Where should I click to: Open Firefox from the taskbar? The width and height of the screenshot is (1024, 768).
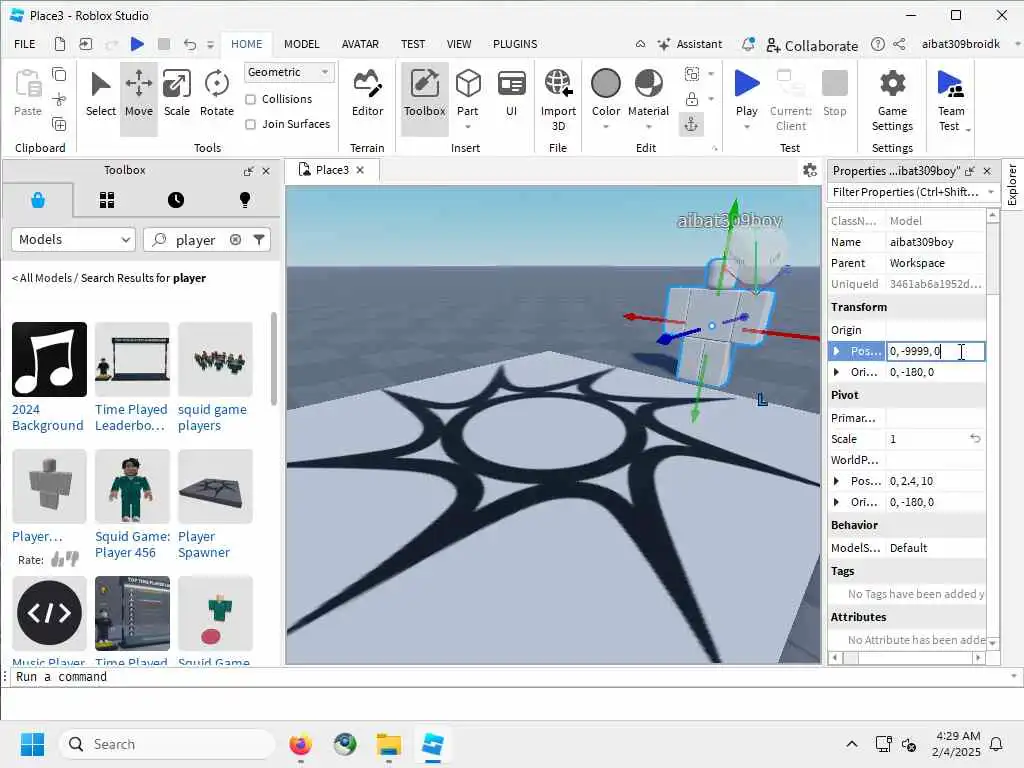click(x=300, y=744)
